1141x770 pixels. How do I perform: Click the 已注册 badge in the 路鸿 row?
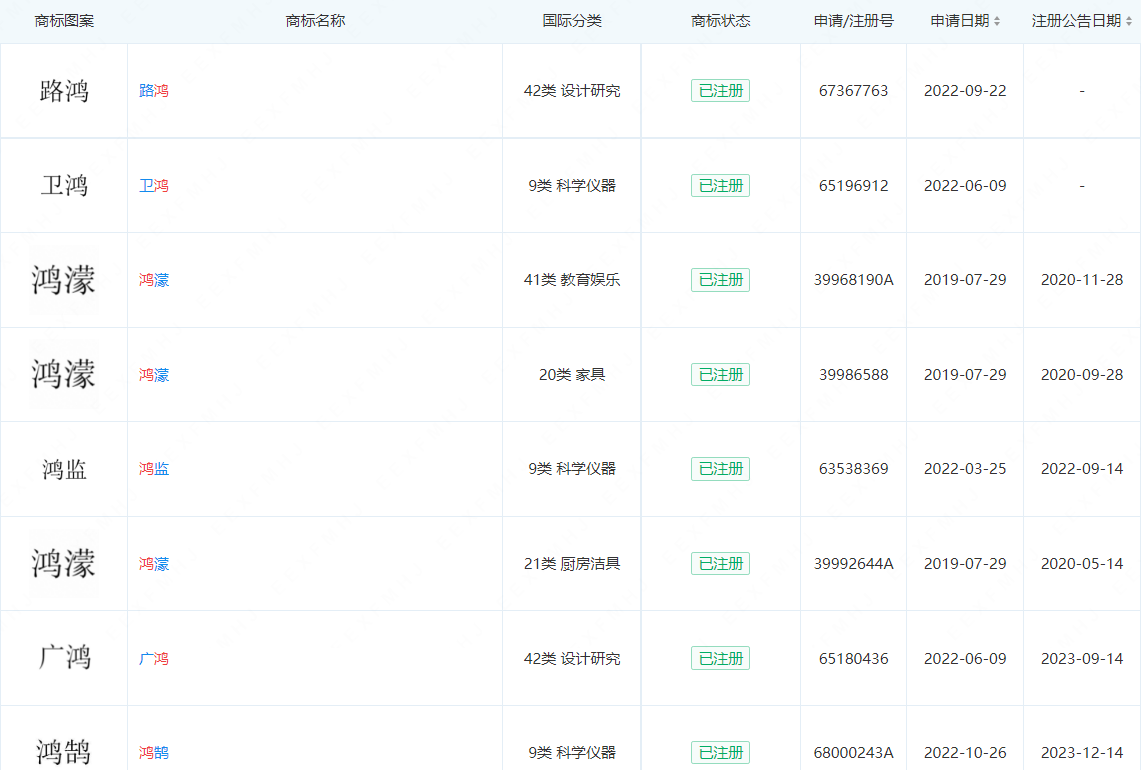[x=720, y=91]
